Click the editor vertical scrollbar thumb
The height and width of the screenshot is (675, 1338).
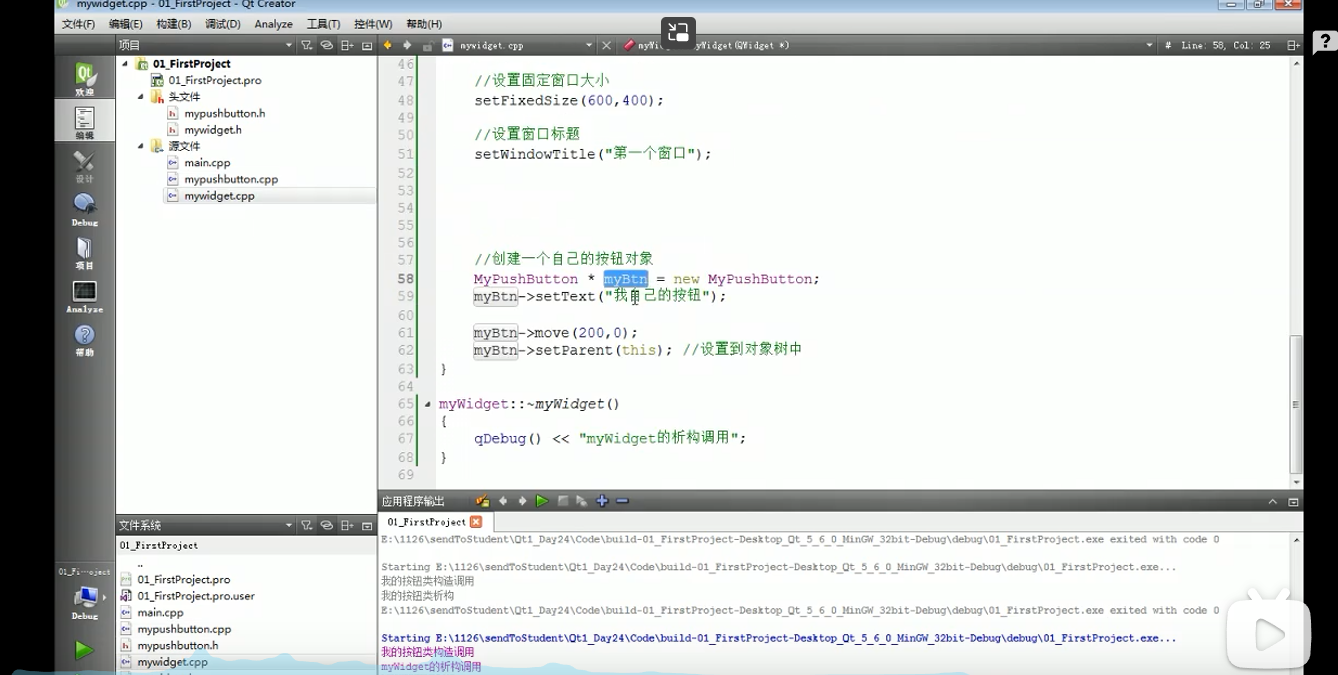point(1296,403)
